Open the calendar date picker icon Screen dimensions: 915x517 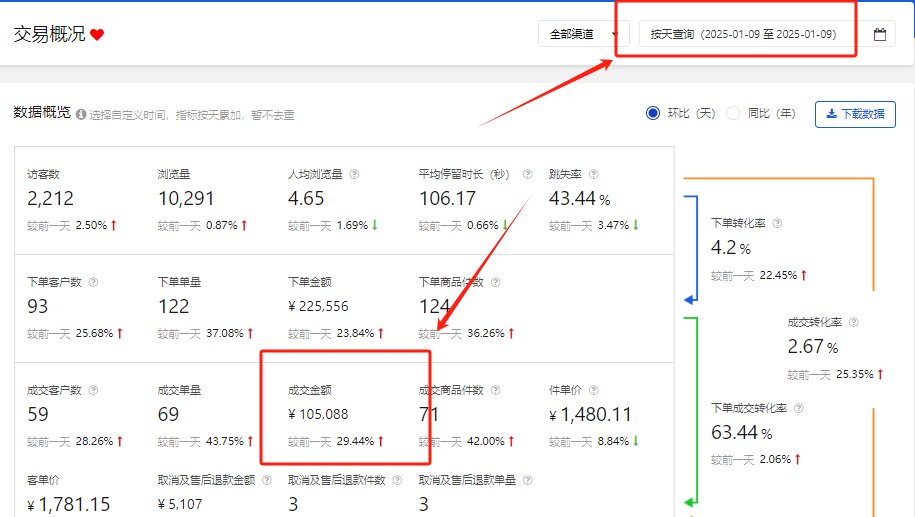tap(879, 34)
